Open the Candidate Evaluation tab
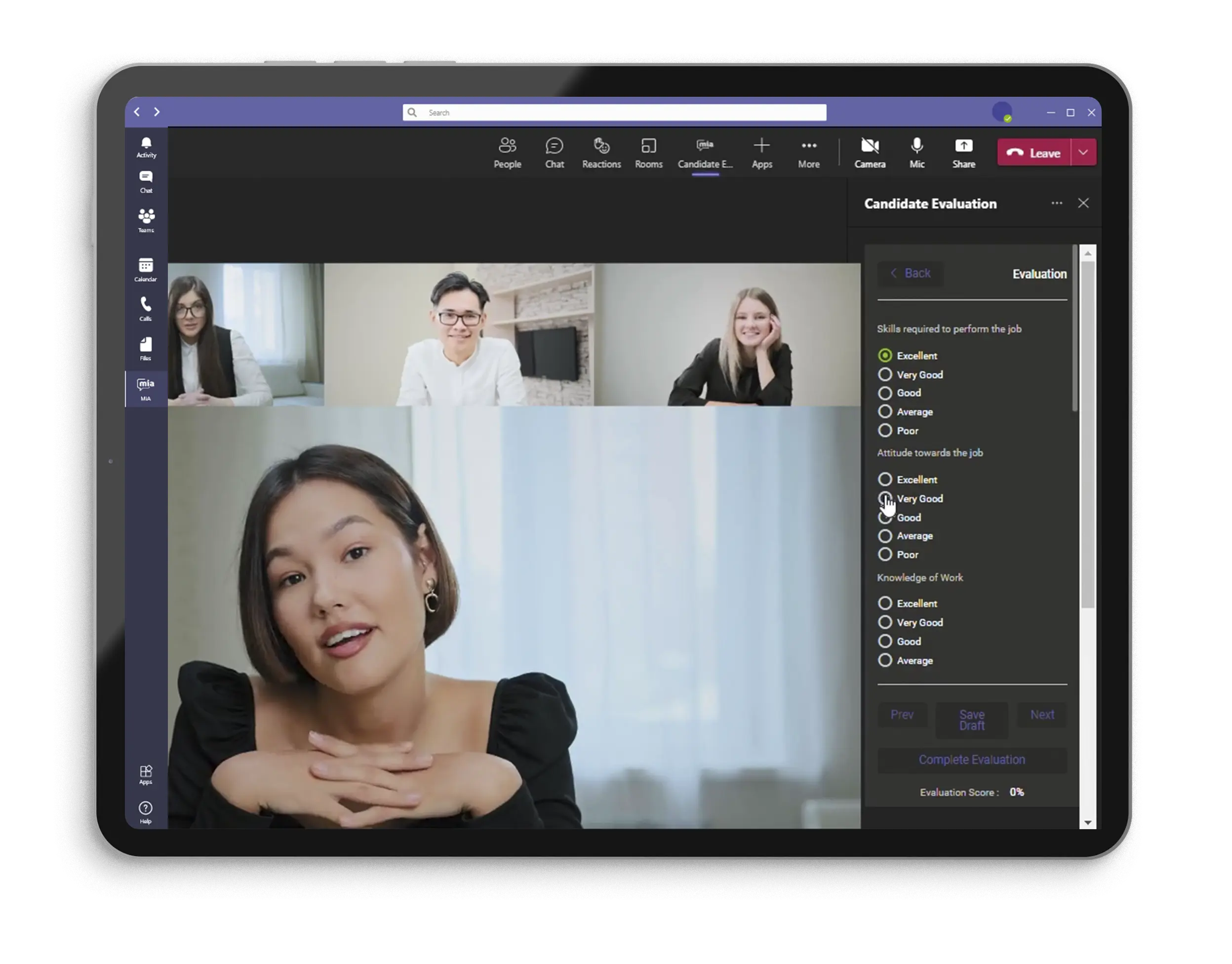Image resolution: width=1232 pixels, height=964 pixels. pos(704,152)
